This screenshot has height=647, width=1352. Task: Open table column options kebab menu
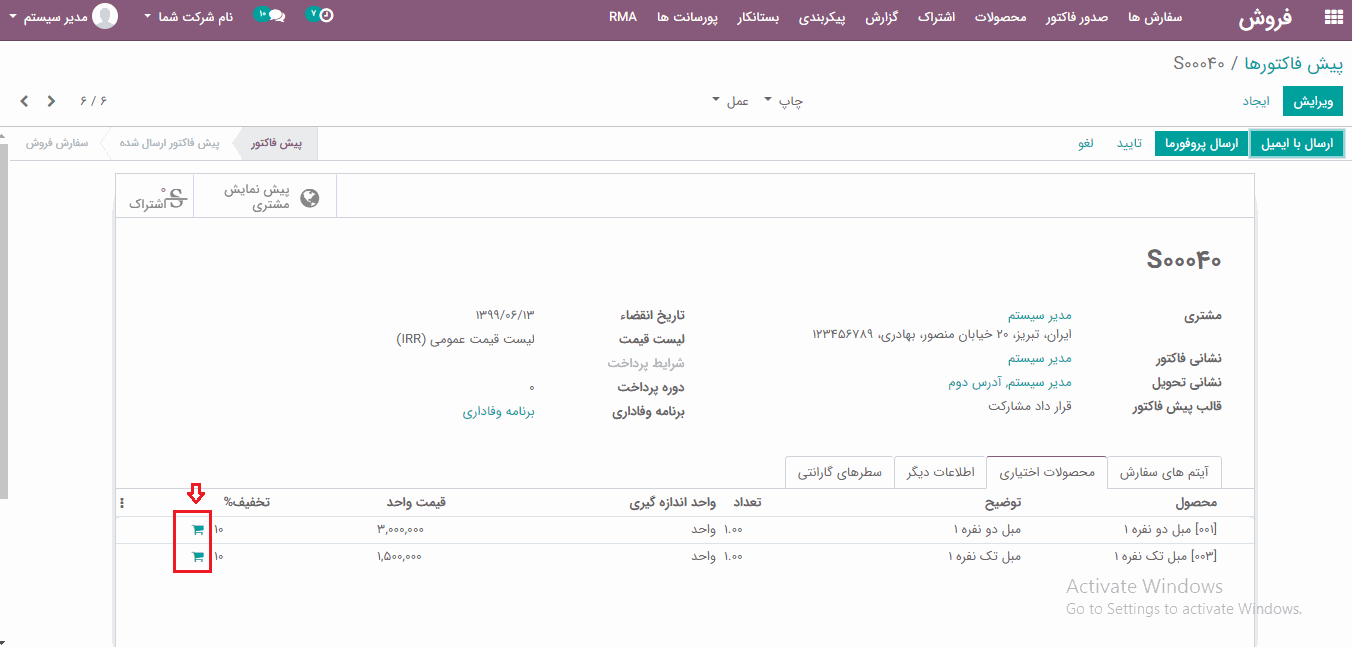122,503
